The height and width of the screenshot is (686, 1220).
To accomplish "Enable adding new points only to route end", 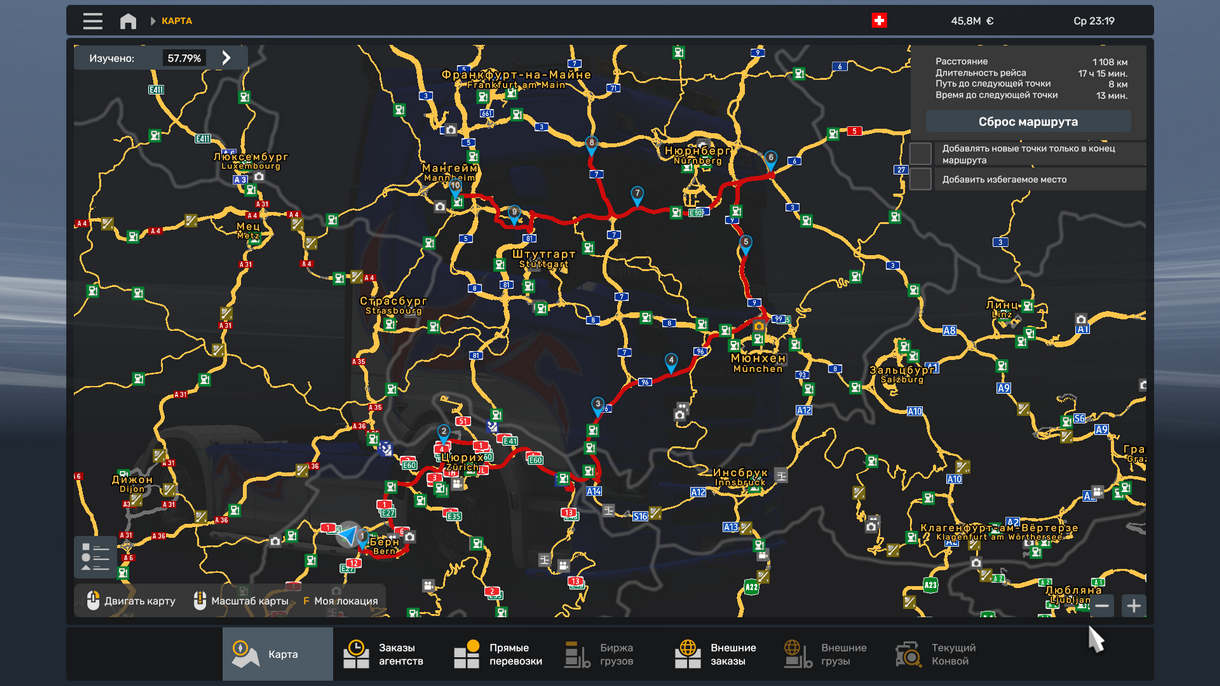I will (x=920, y=154).
